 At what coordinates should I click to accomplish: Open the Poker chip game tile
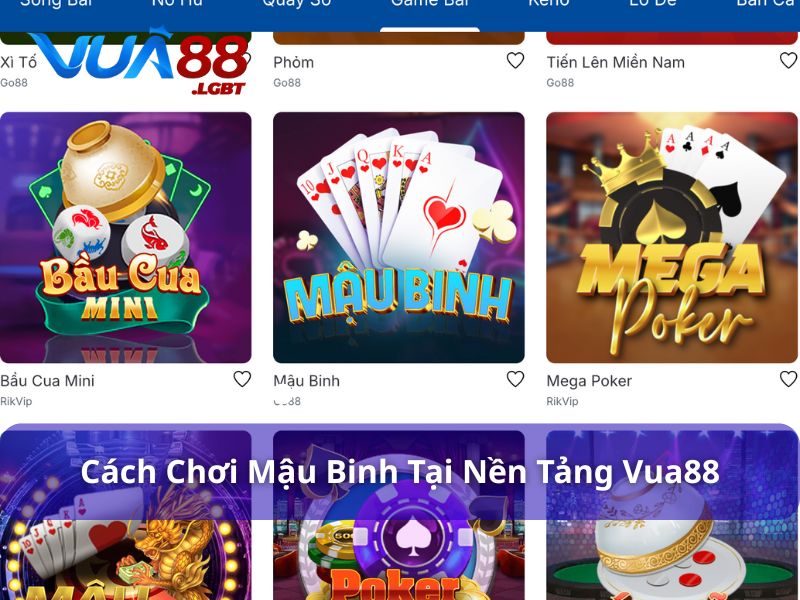pyautogui.click(x=399, y=515)
